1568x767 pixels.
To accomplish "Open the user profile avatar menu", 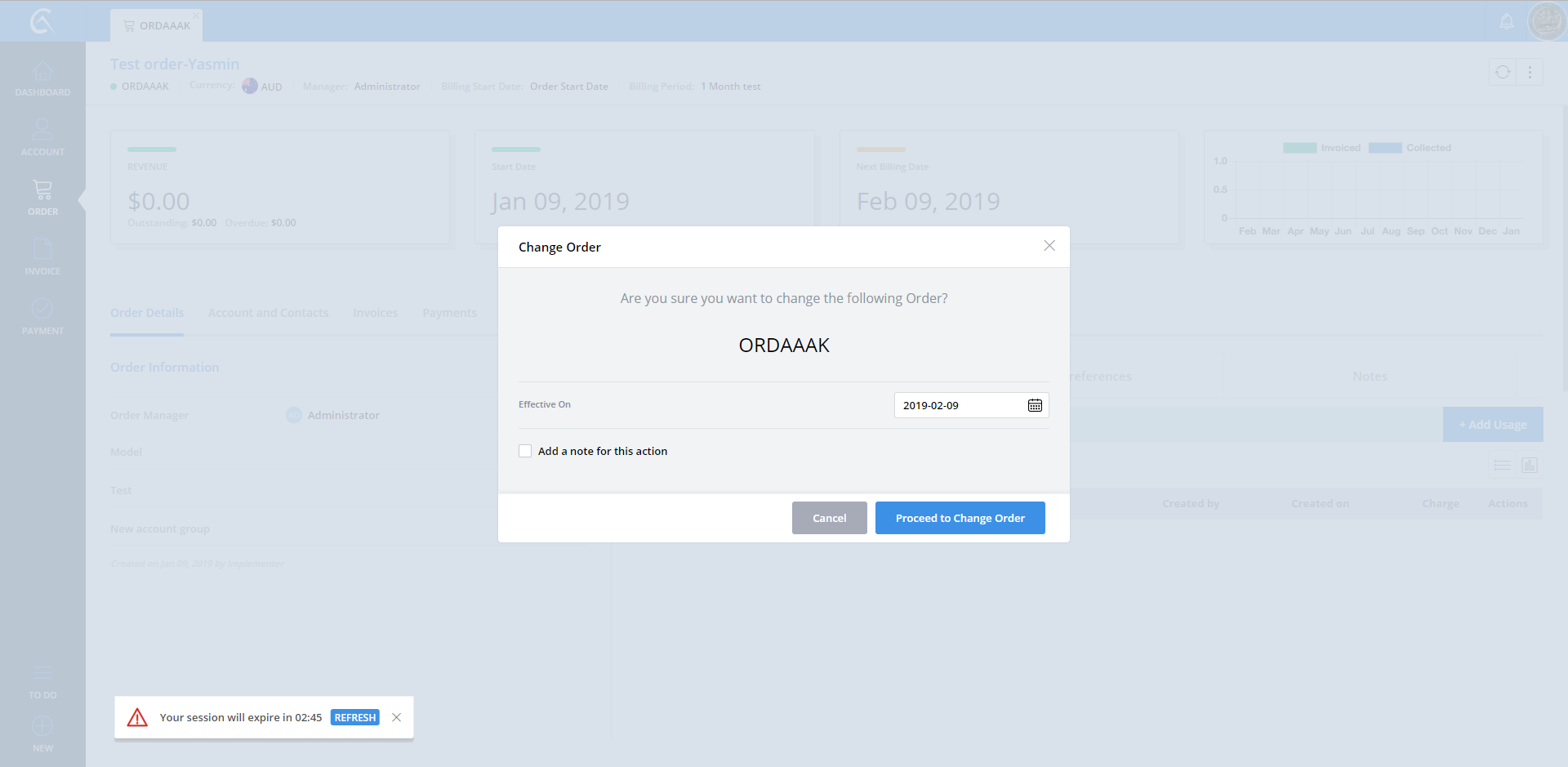I will click(x=1547, y=21).
